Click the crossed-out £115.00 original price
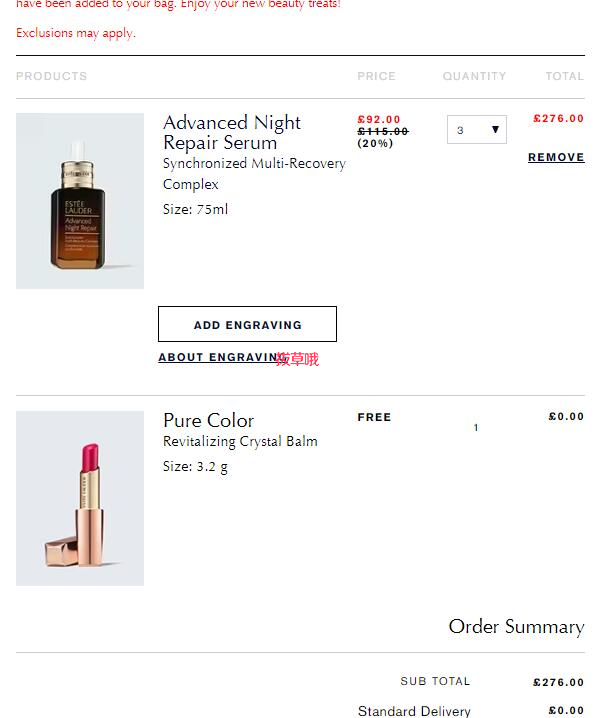This screenshot has height=718, width=594. coord(382,131)
